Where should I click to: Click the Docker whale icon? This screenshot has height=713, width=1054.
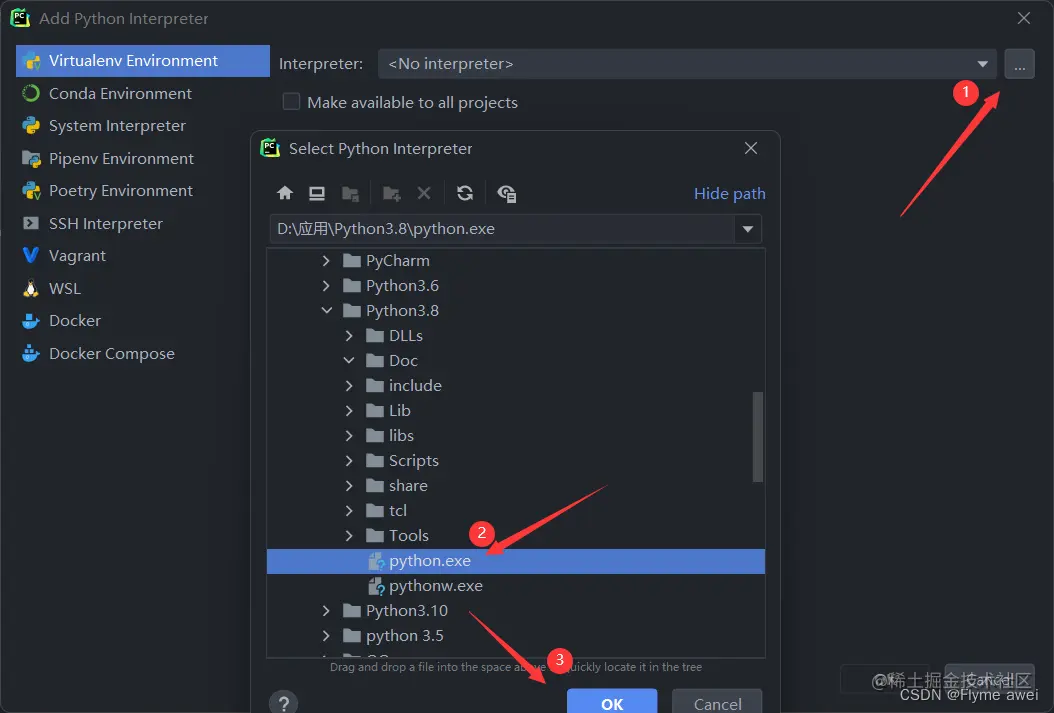(31, 321)
